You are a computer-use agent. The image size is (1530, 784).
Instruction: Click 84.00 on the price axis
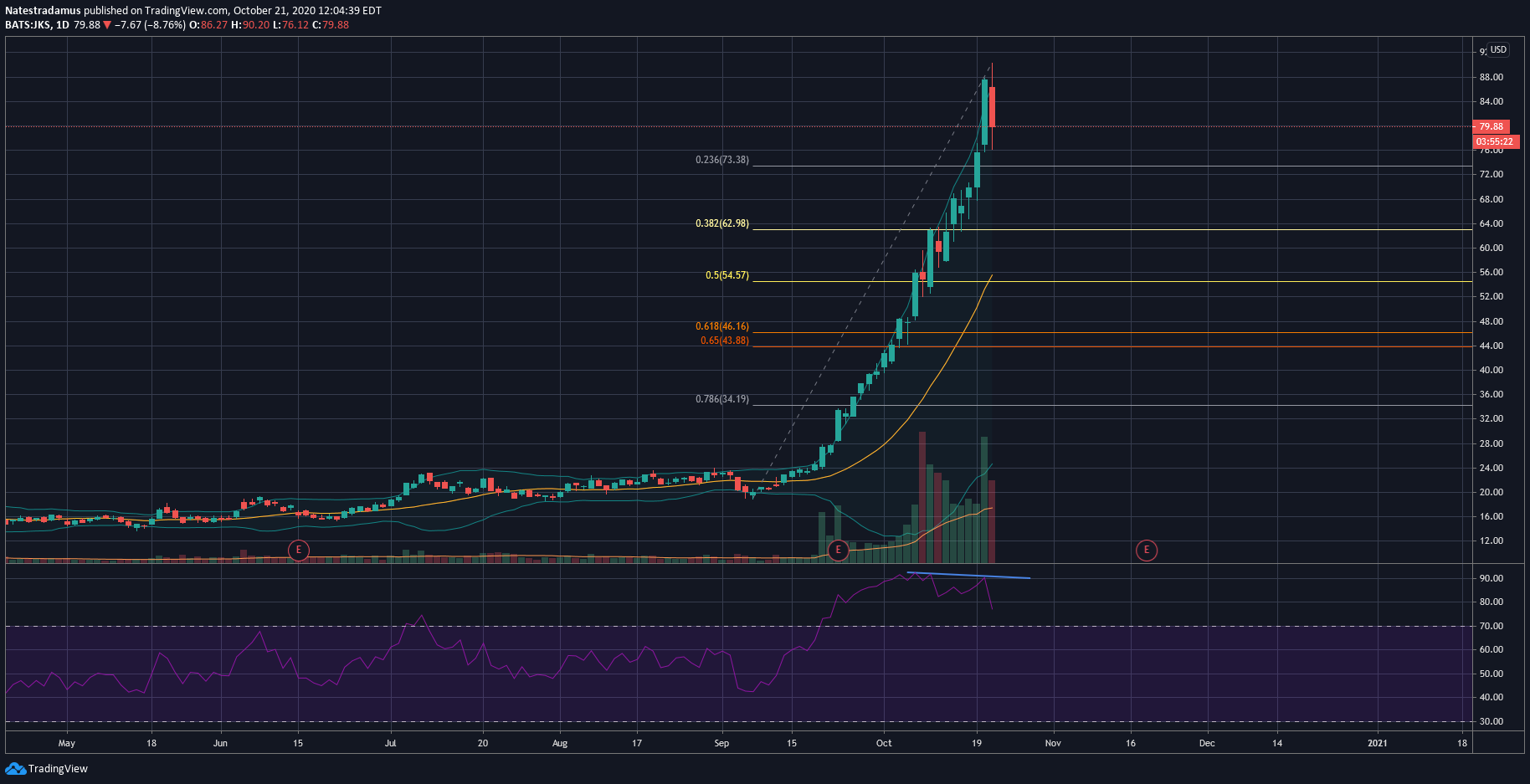(1491, 101)
